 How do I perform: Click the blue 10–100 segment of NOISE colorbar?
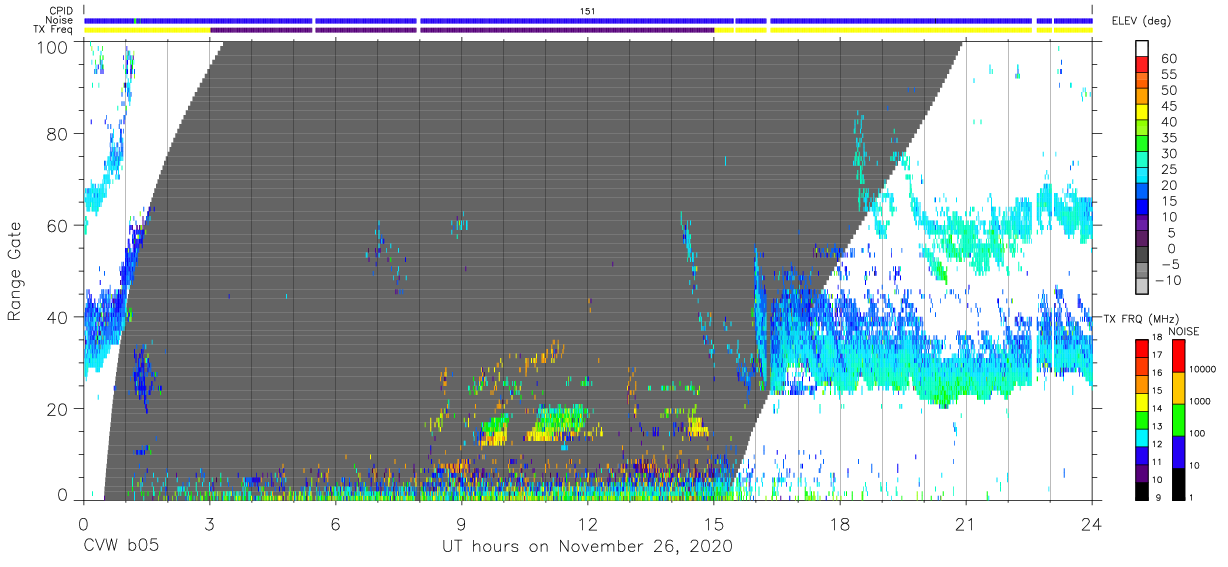click(1179, 452)
